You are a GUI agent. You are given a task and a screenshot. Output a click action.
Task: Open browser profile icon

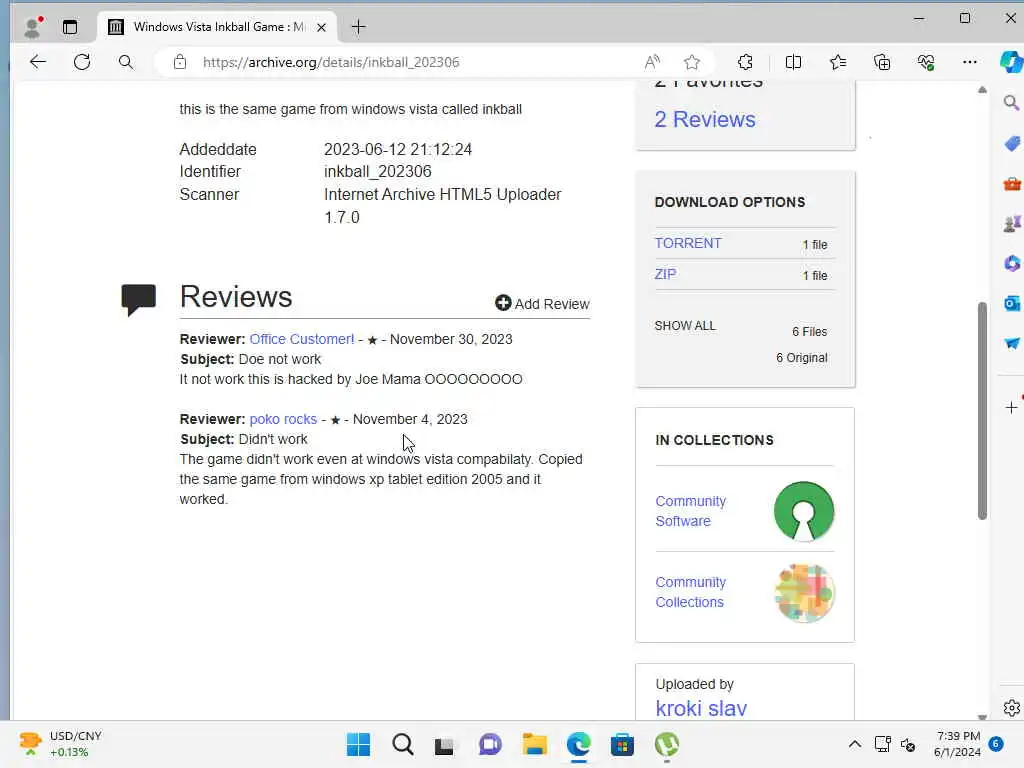click(x=32, y=27)
